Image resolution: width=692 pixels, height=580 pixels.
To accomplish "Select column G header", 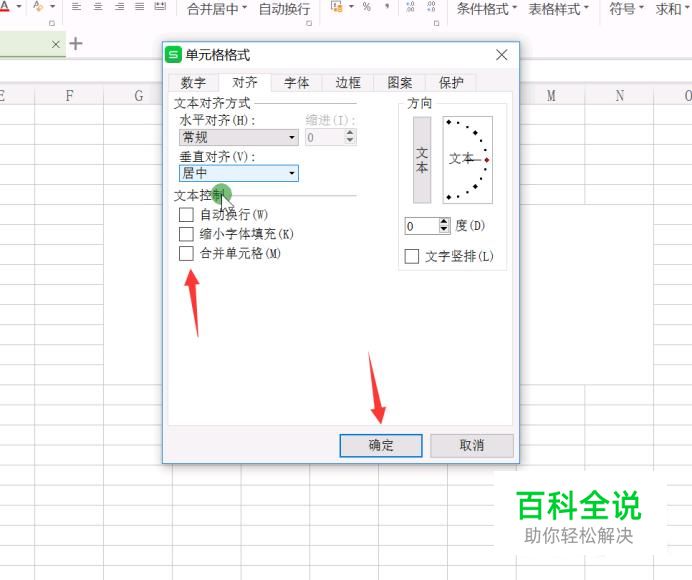I will tap(139, 95).
